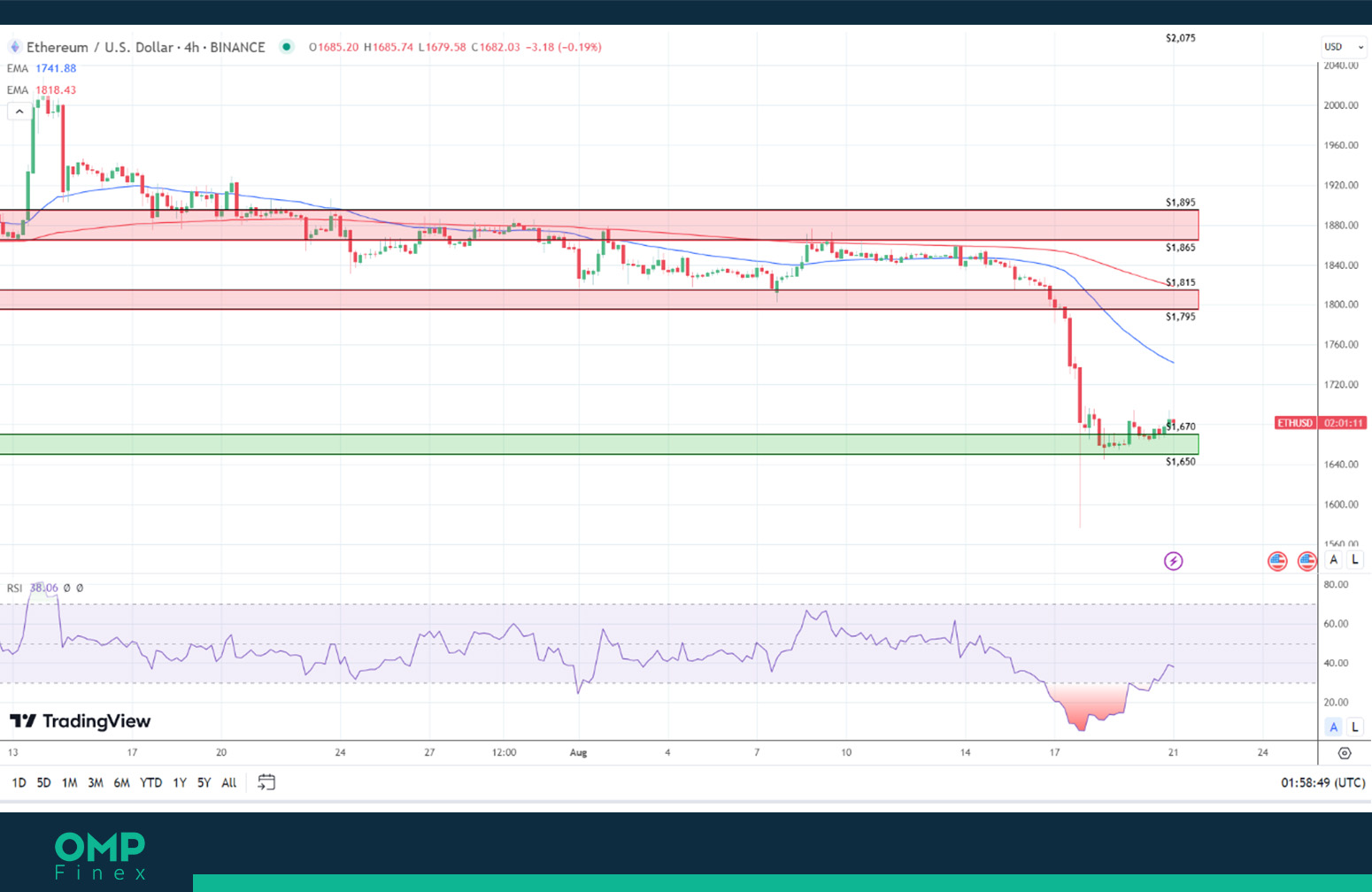1372x892 pixels.
Task: Click the $1,795 level label
Action: (x=1181, y=317)
